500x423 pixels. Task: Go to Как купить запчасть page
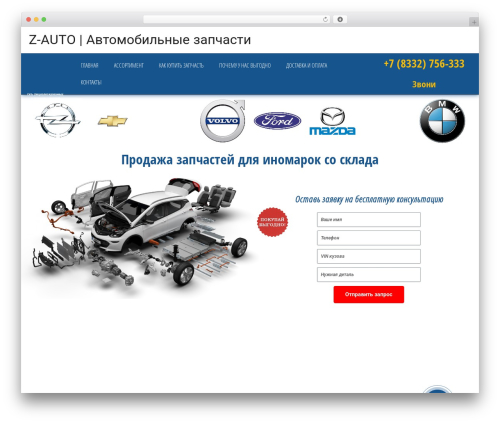[181, 65]
